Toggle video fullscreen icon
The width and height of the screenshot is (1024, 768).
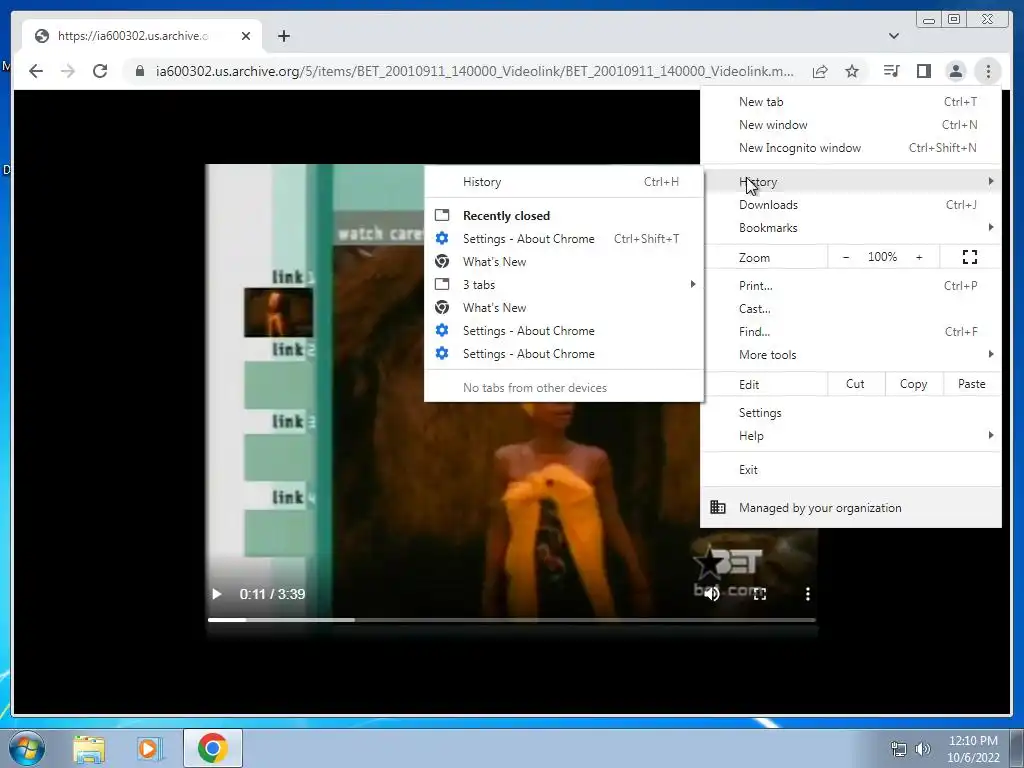[760, 594]
